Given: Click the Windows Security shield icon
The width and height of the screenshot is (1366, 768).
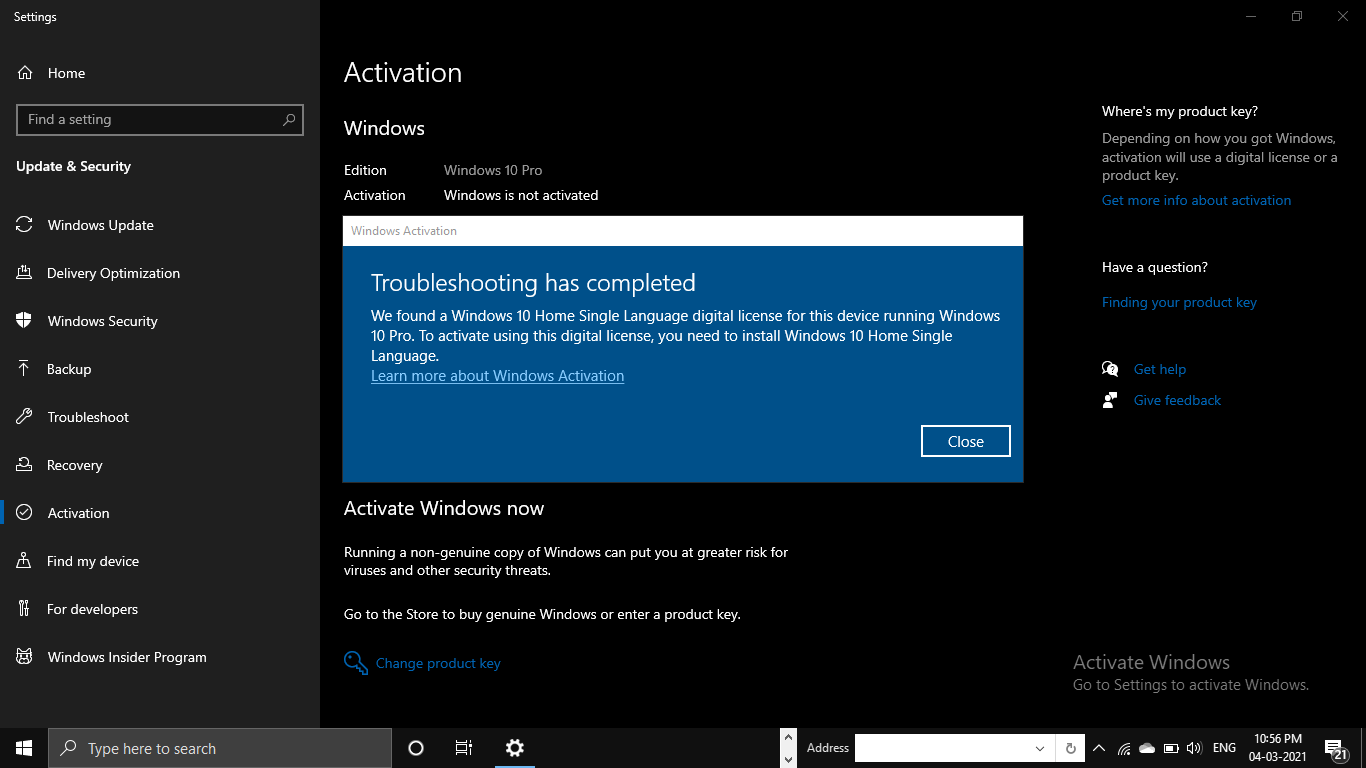Looking at the screenshot, I should 24,321.
